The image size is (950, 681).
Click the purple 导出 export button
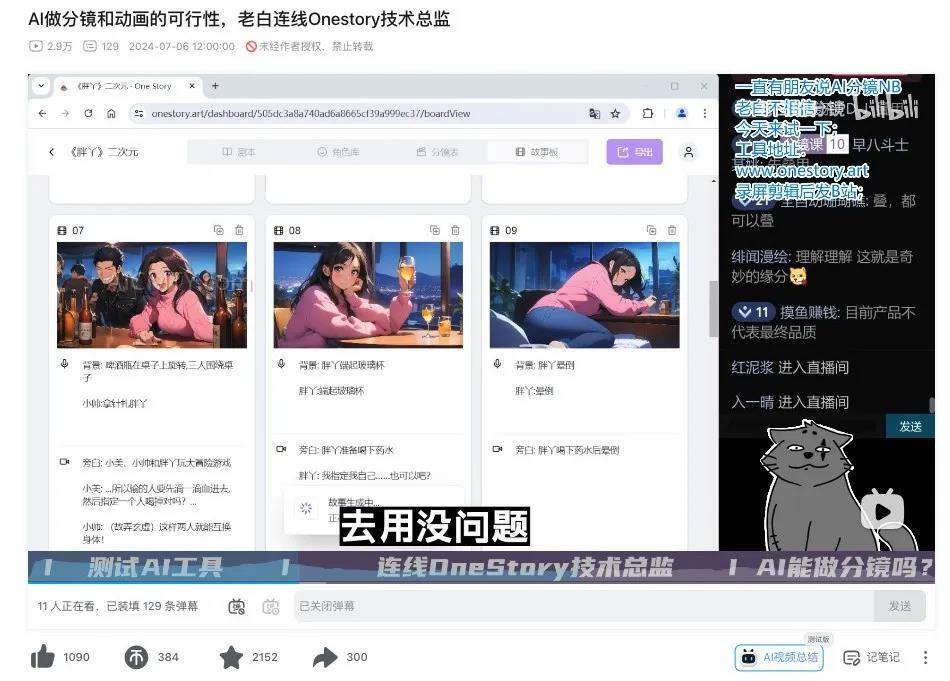(633, 152)
